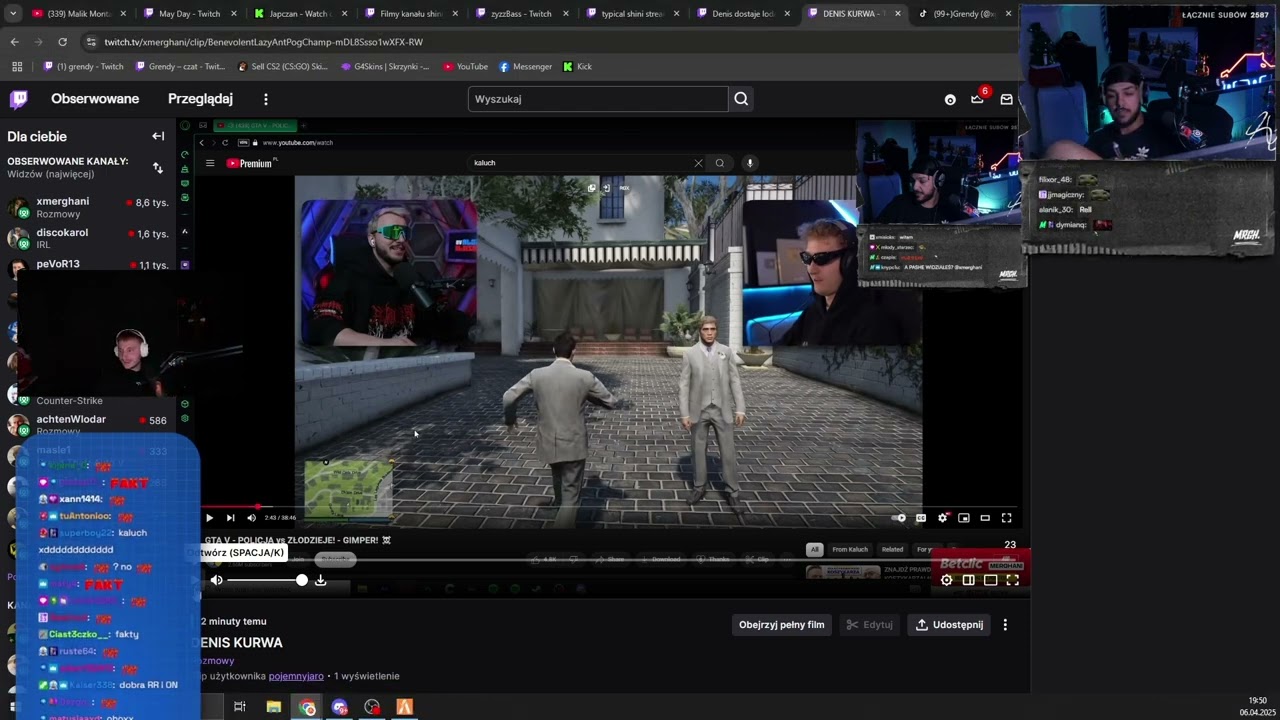Go to Obserwowane section
The height and width of the screenshot is (720, 1280).
click(x=95, y=99)
